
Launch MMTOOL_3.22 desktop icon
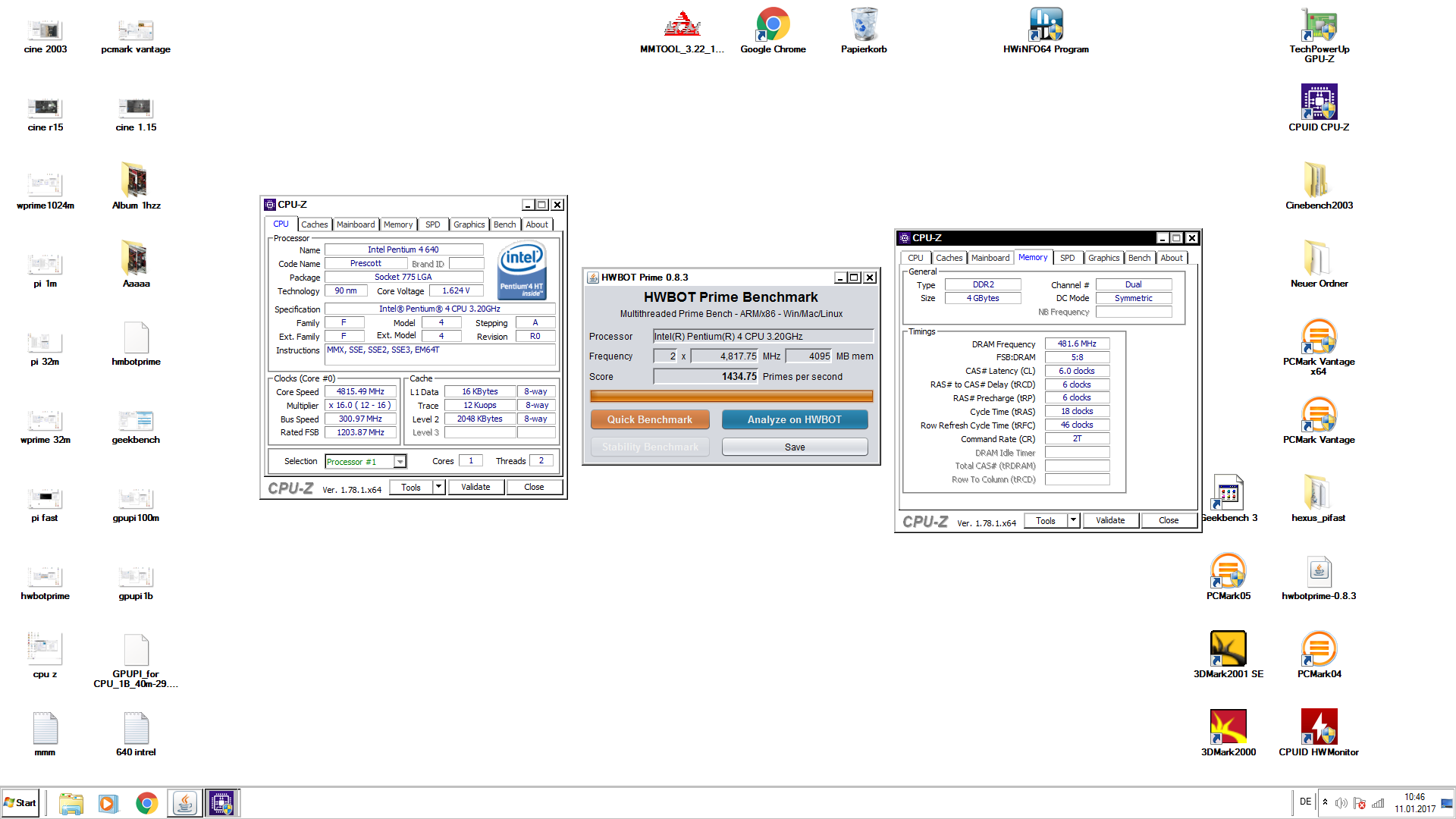coord(682,32)
